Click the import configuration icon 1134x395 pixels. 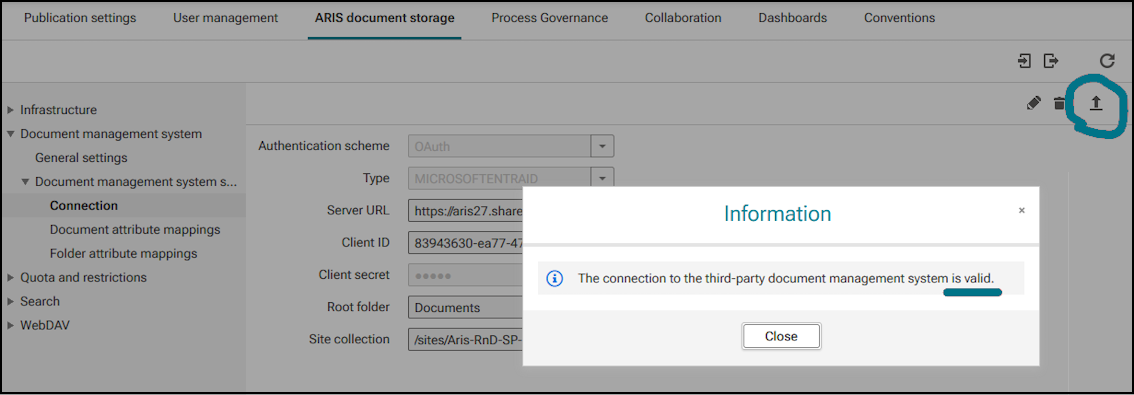(1024, 61)
